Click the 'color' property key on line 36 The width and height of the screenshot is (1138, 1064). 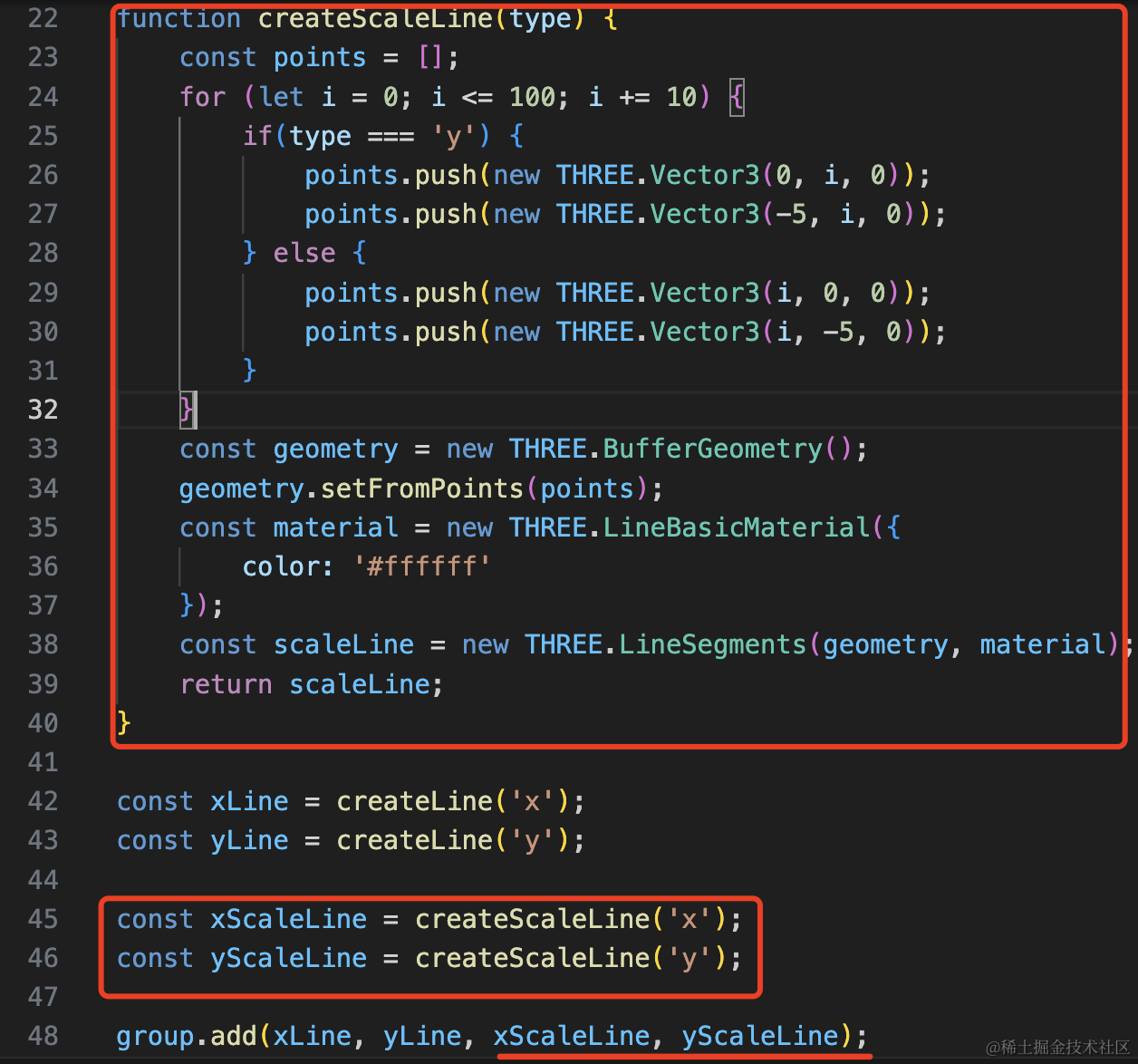281,566
